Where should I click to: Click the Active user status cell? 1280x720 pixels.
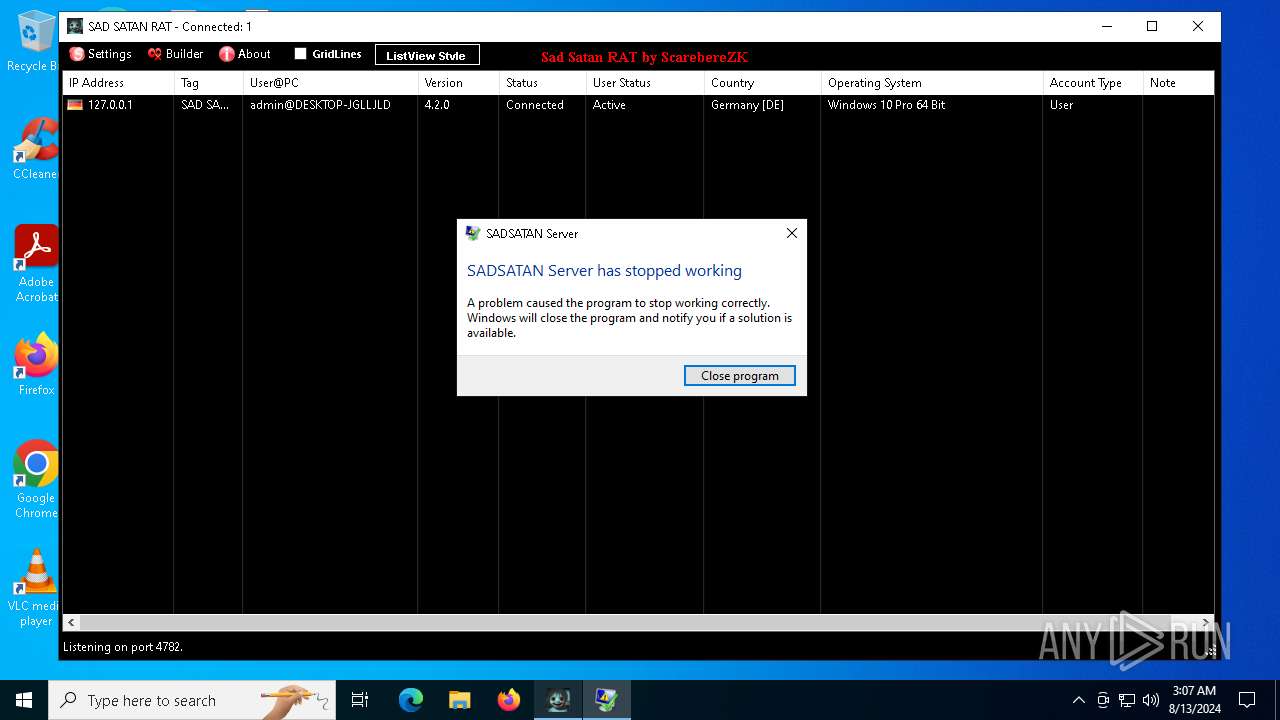(x=609, y=105)
